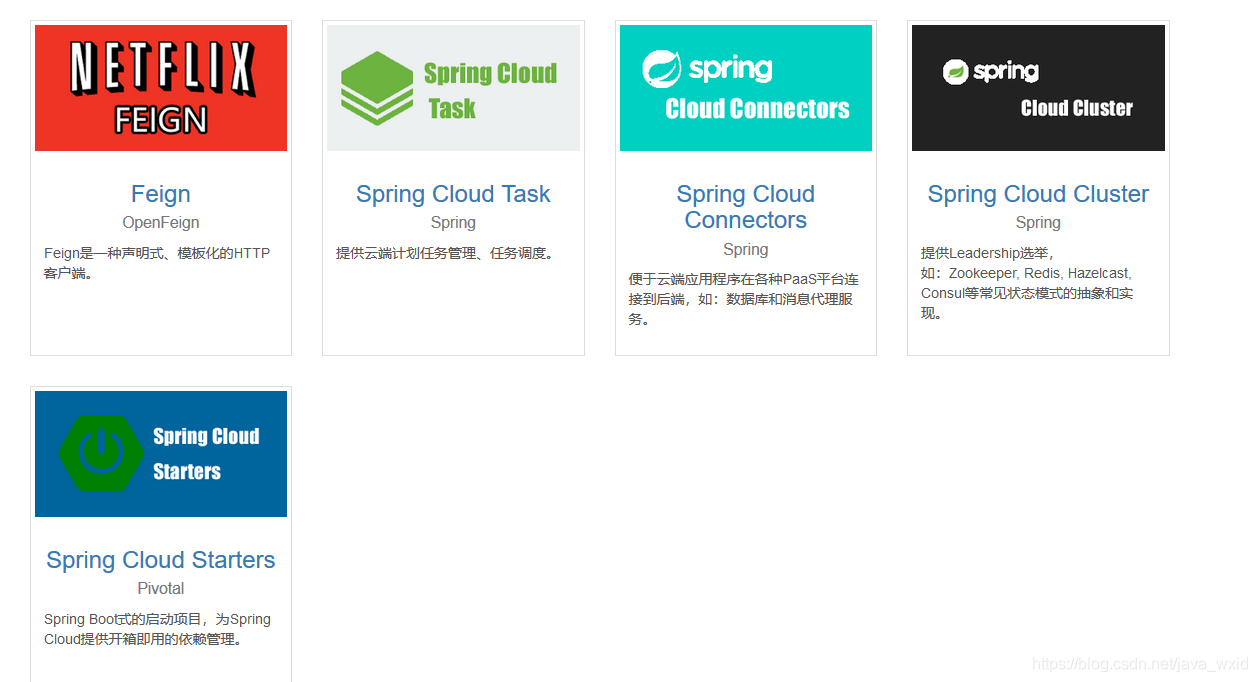Open the Spring Cloud Cluster banner image
The width and height of the screenshot is (1257, 682).
pos(1038,88)
